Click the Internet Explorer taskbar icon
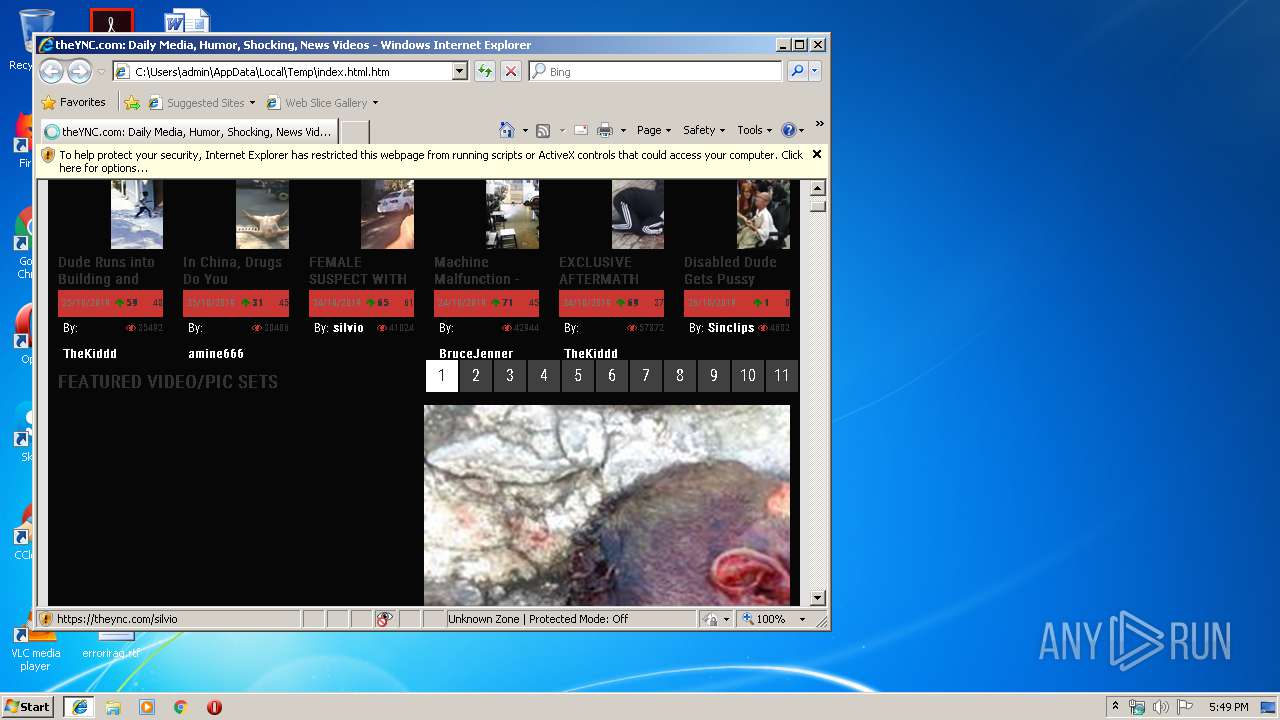Screen dimensions: 1280x720 tap(80, 707)
